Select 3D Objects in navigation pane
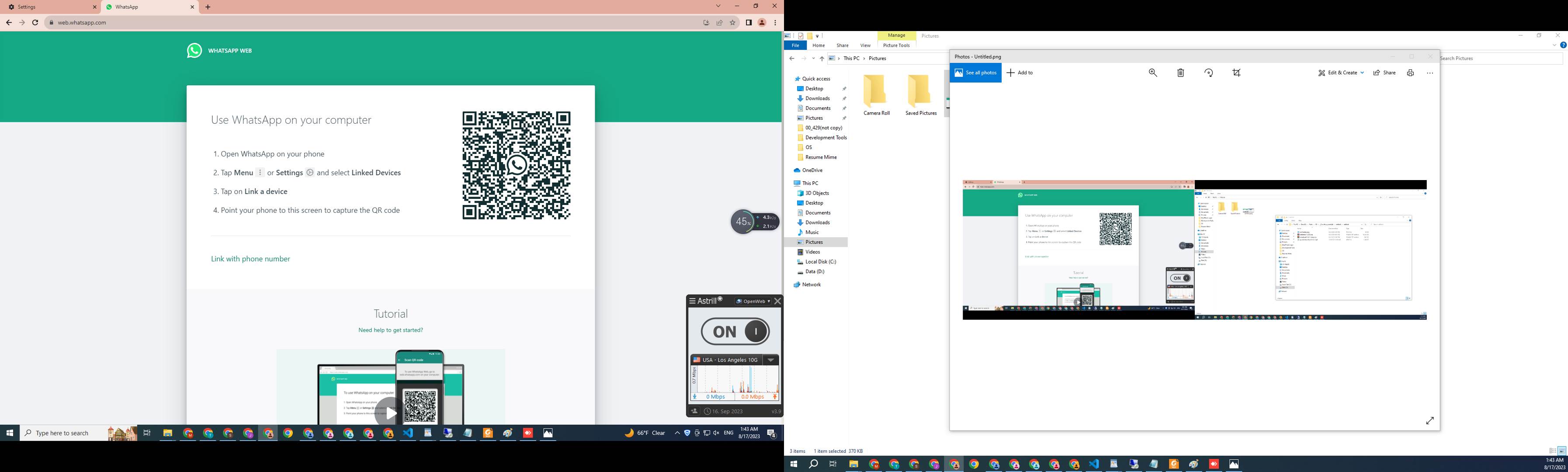Viewport: 1568px width, 472px height. (x=817, y=193)
